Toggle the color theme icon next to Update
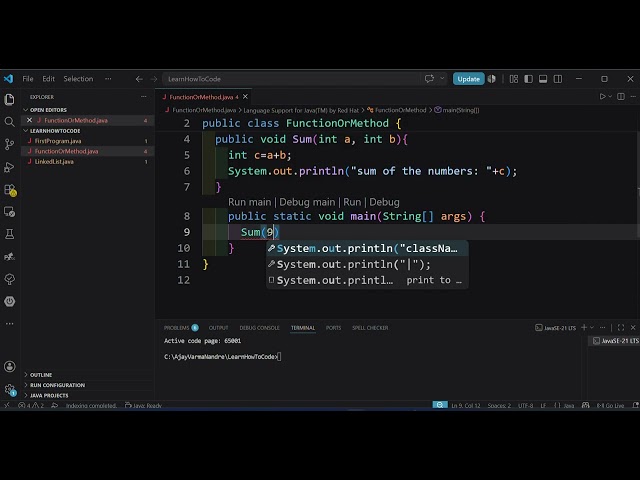The height and width of the screenshot is (480, 640). point(492,79)
